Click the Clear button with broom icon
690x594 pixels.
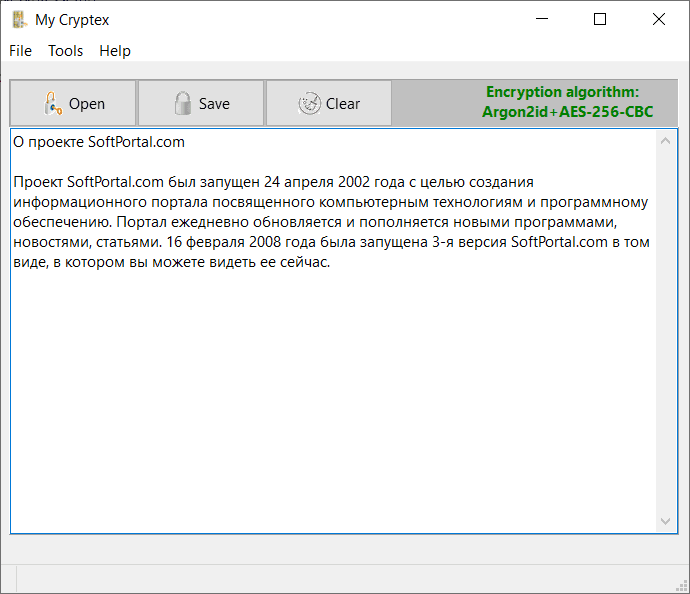pyautogui.click(x=329, y=103)
